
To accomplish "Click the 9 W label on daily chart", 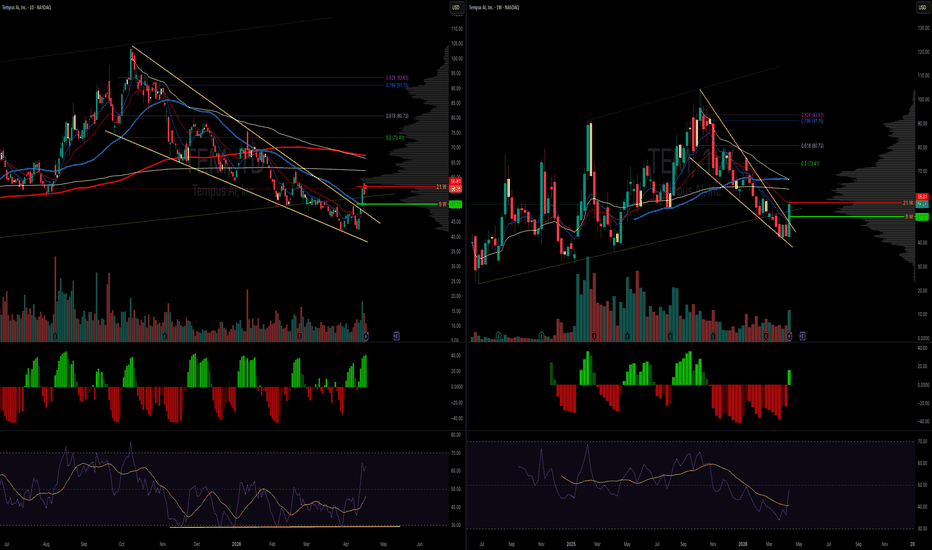I will 443,204.
